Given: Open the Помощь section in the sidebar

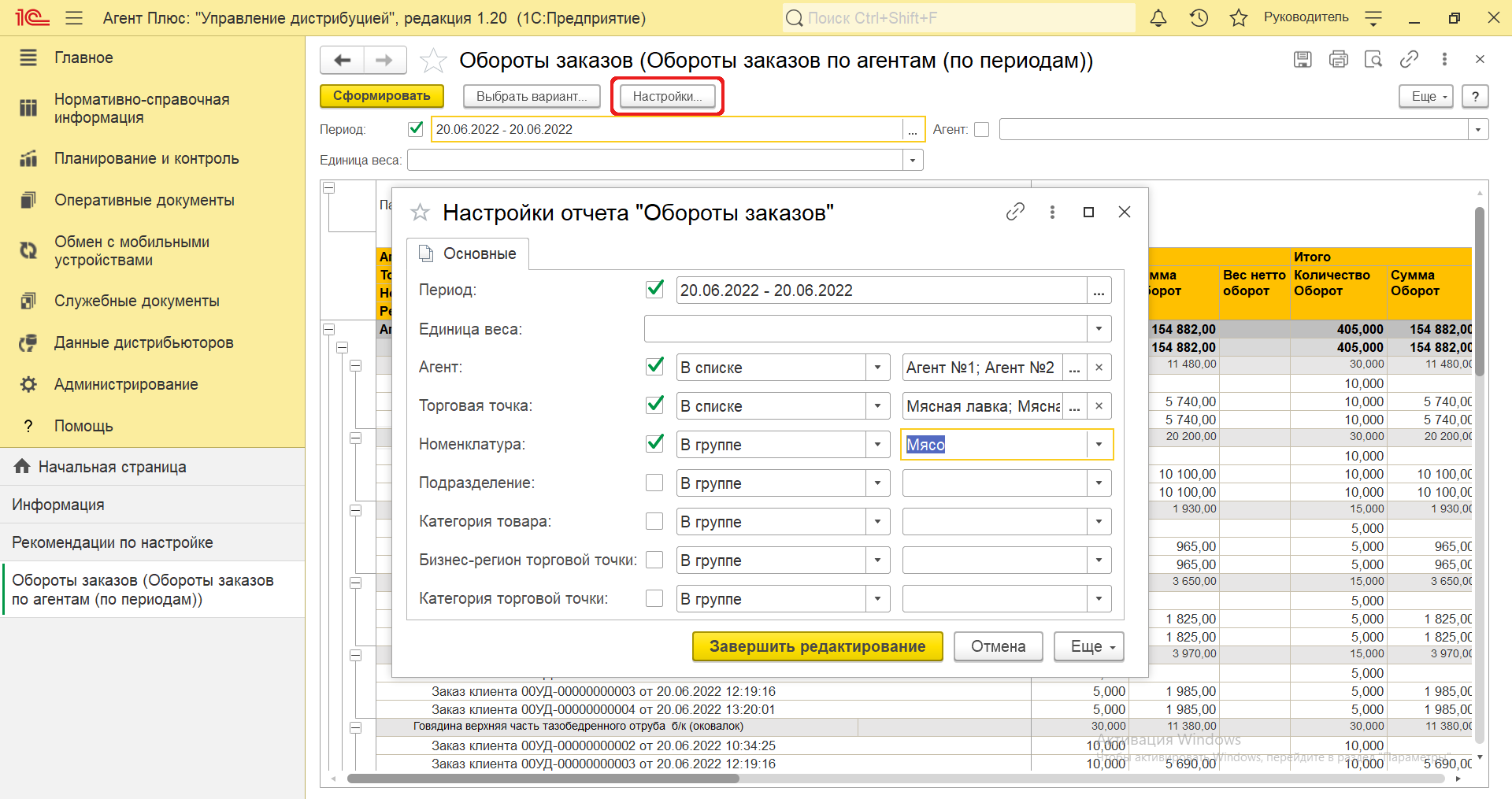Looking at the screenshot, I should pyautogui.click(x=152, y=426).
